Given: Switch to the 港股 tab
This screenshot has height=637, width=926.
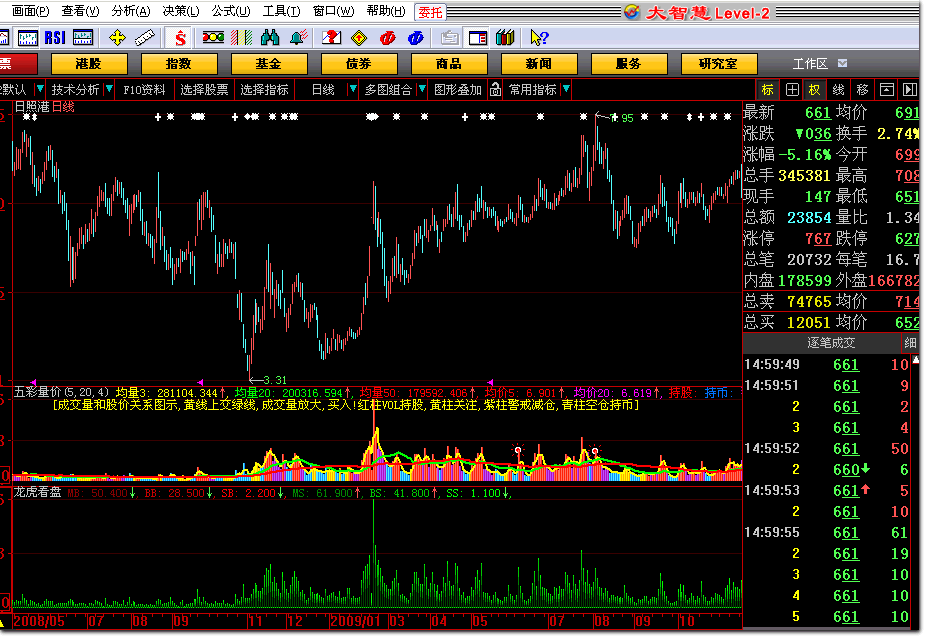Looking at the screenshot, I should coord(89,63).
